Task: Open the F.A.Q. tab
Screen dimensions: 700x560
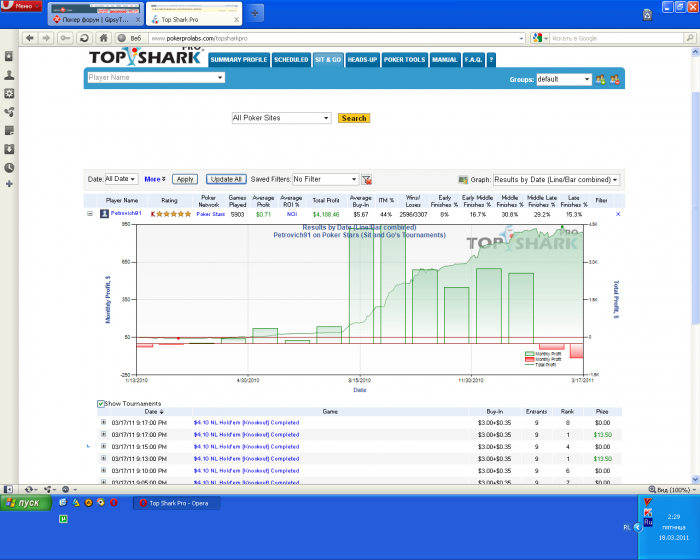Action: 473,60
